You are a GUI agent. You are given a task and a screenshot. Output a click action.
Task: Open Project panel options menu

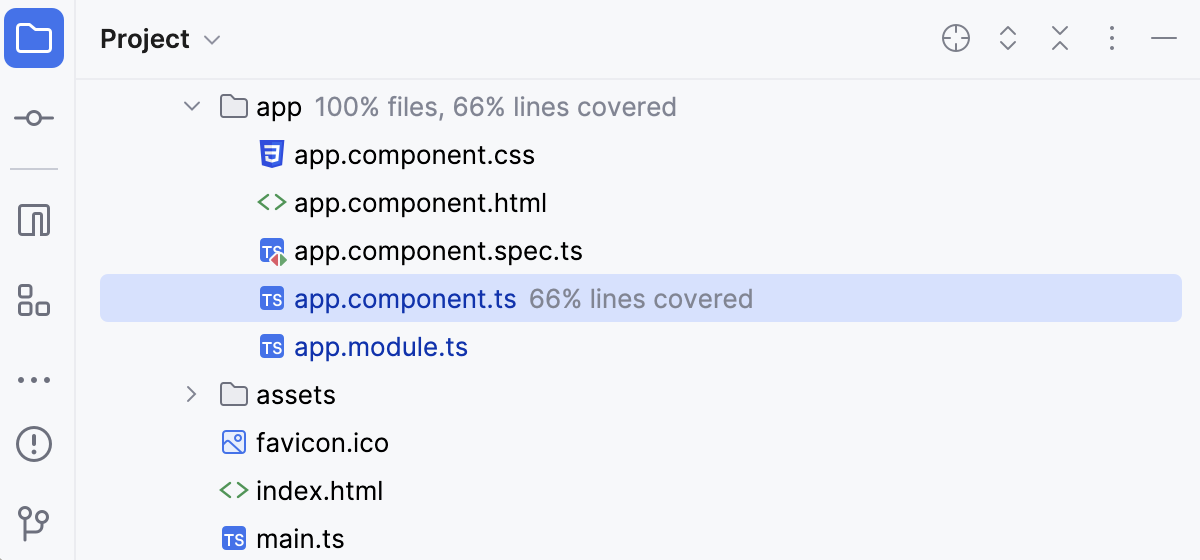click(x=1112, y=39)
